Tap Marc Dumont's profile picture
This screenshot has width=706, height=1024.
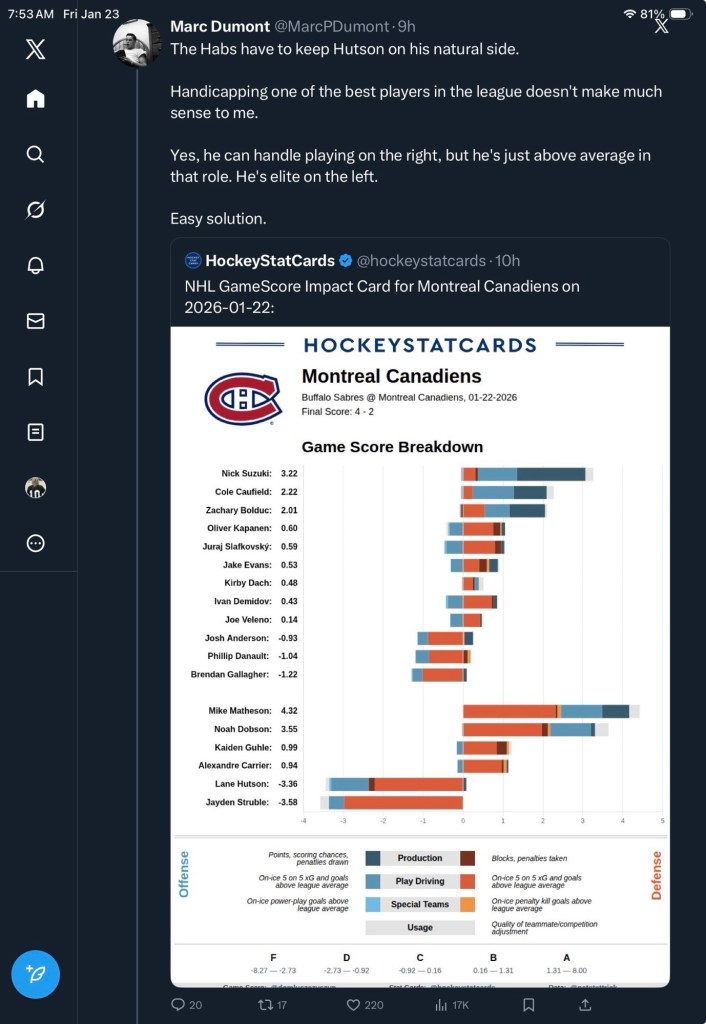[136, 43]
